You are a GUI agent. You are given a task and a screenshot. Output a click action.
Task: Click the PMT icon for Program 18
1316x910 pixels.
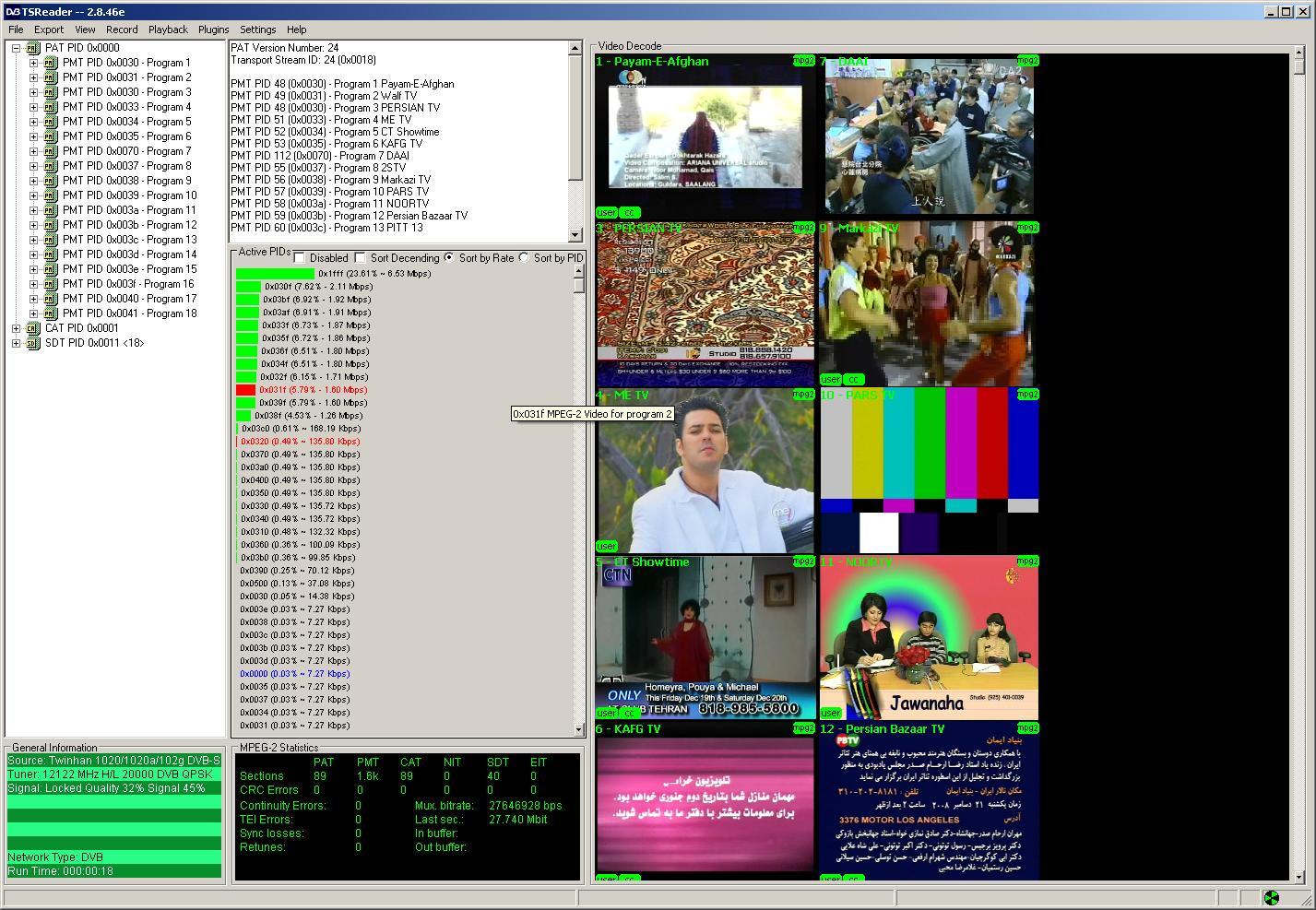51,313
